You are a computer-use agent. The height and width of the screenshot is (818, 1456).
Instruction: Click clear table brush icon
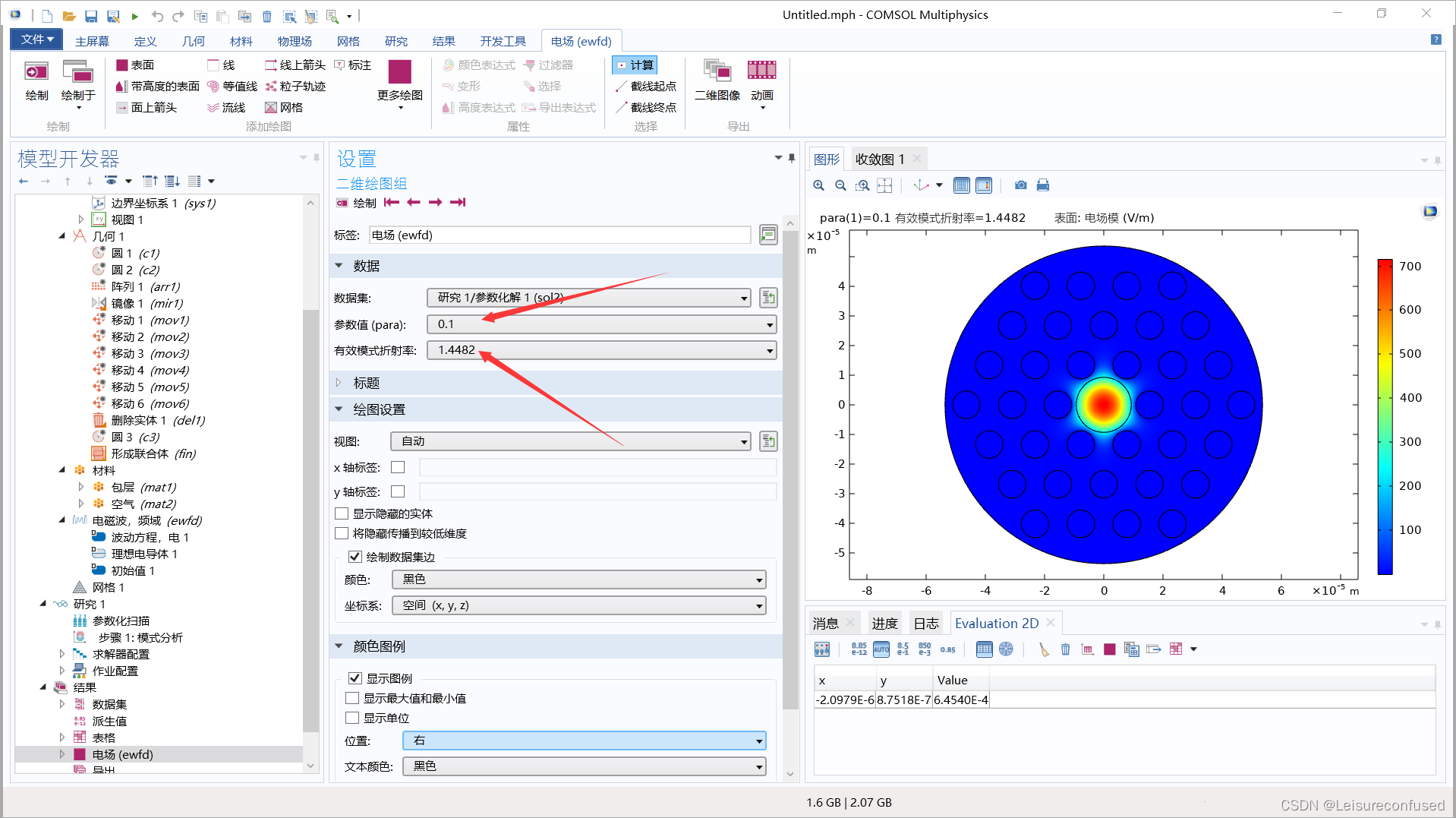[1044, 649]
